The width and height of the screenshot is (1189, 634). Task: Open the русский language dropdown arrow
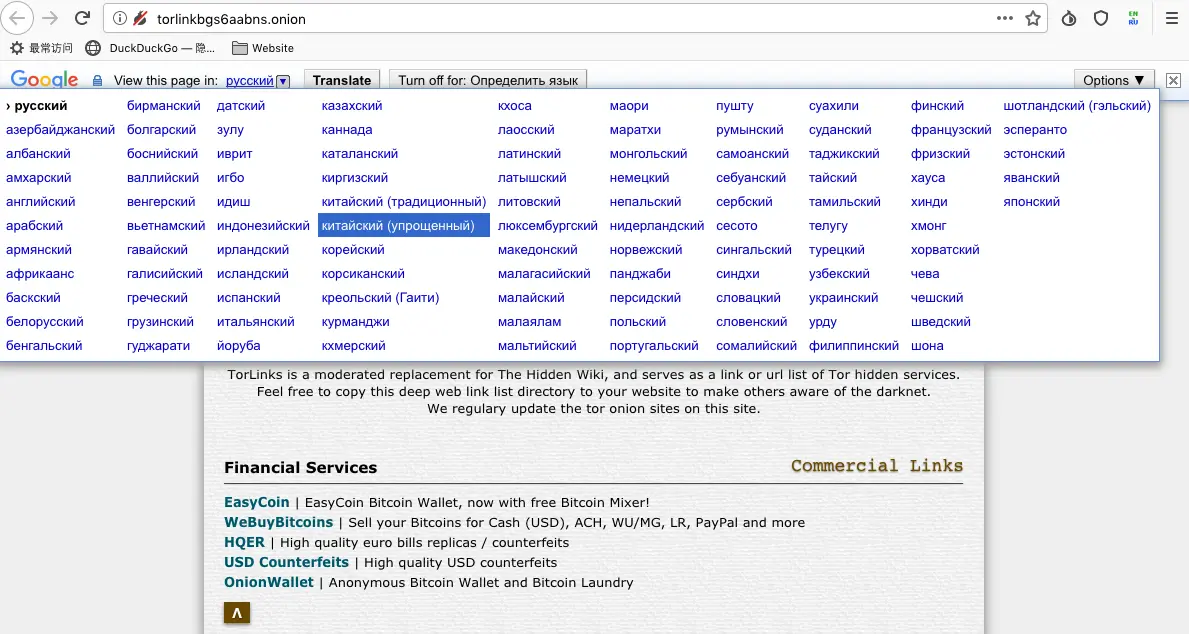pos(283,80)
